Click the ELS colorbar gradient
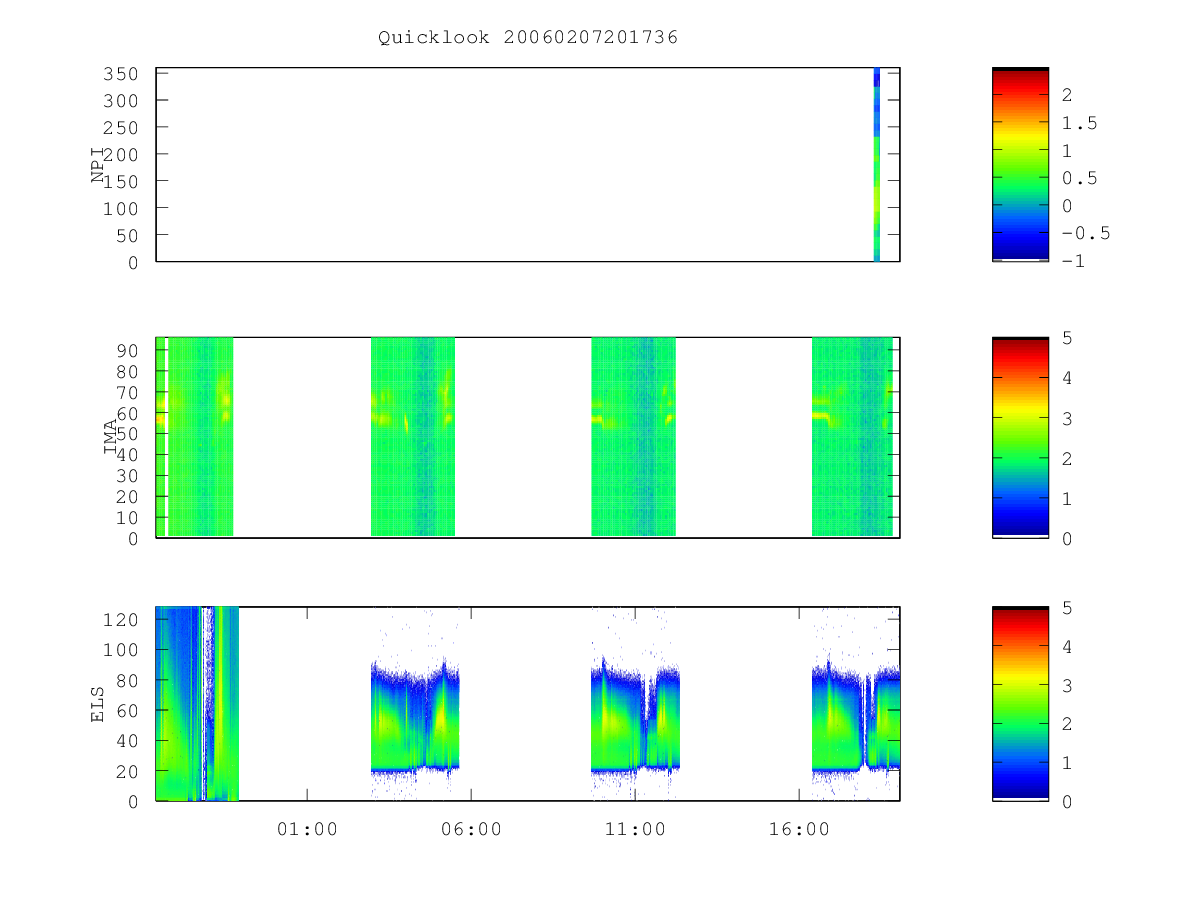Image resolution: width=1200 pixels, height=900 pixels. point(1020,703)
